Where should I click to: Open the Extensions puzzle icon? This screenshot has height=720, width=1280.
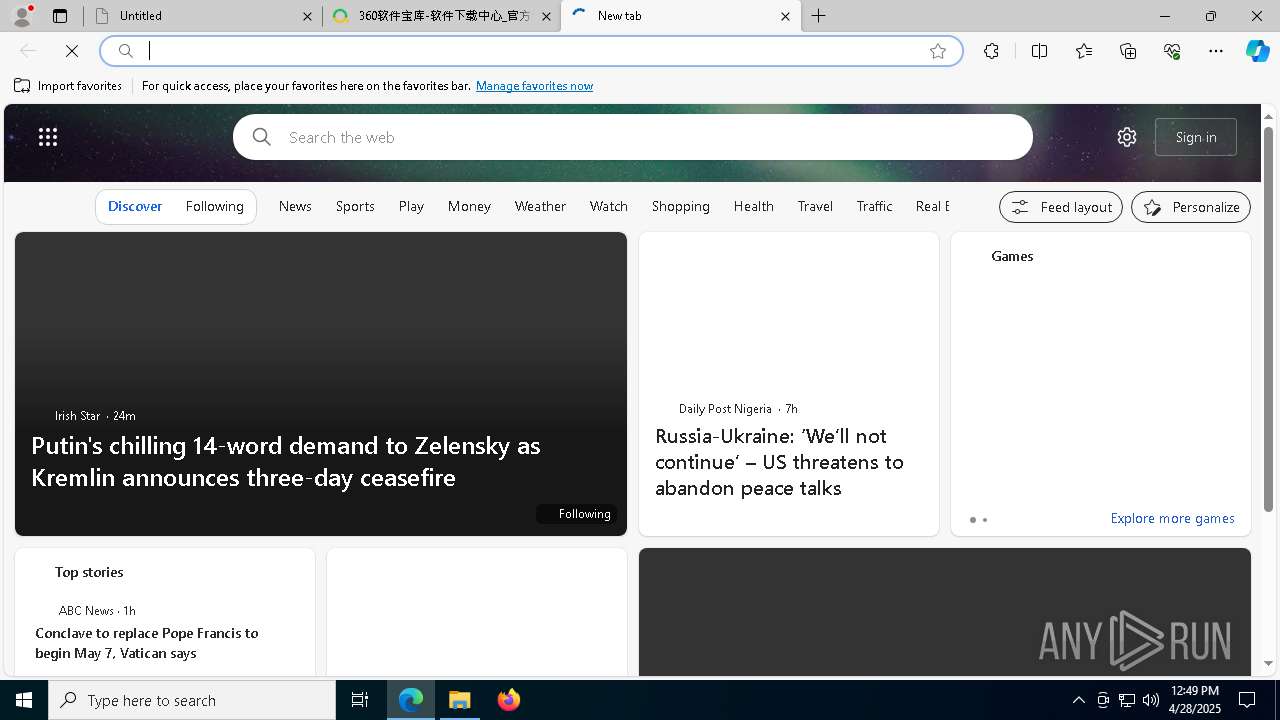click(x=991, y=51)
